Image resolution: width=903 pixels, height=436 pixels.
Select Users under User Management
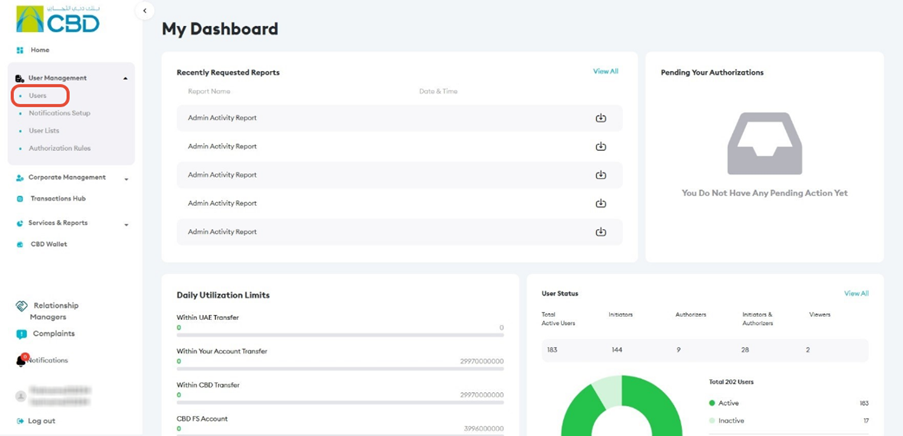pos(37,96)
